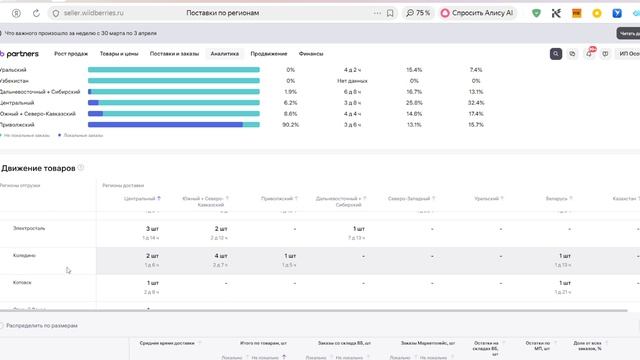
Task: Open the 75% zoom indicator
Action: tap(418, 13)
